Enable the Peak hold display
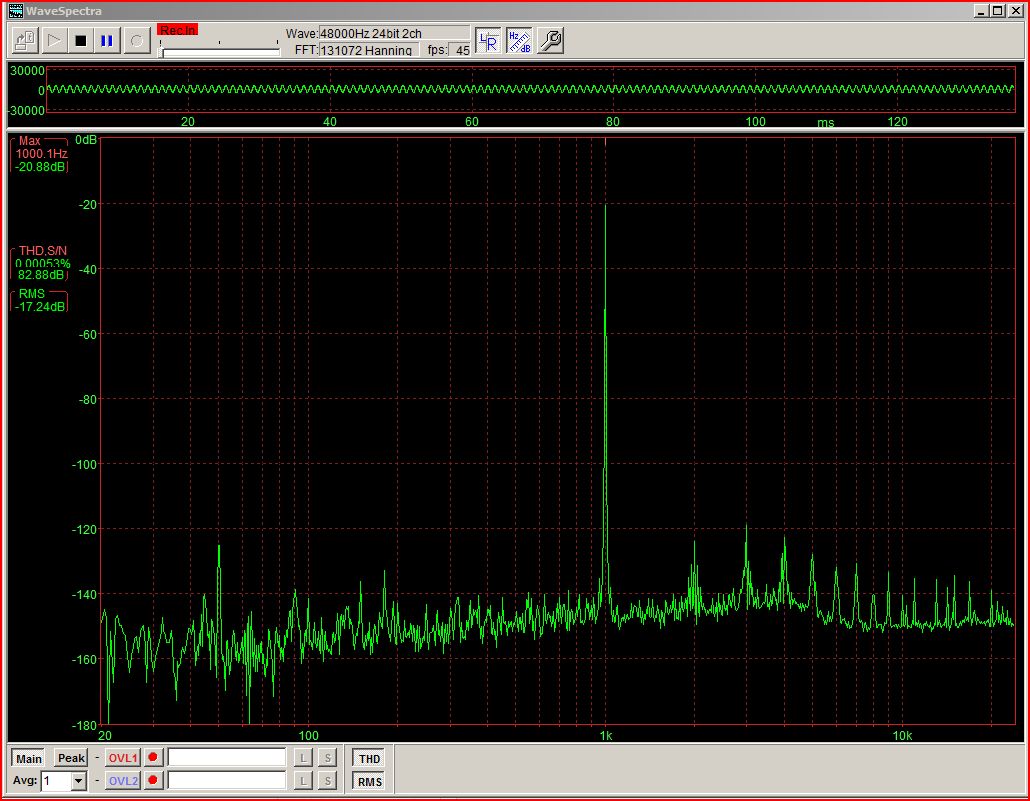1030x801 pixels. 71,758
